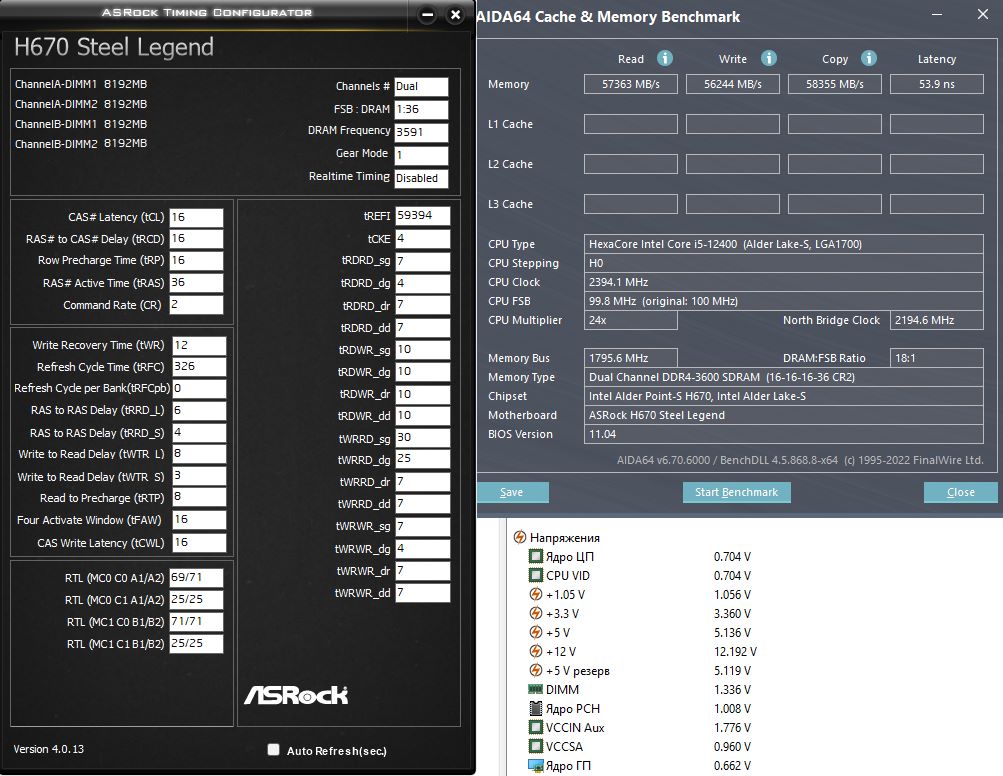Click the L3 Cache Latency result box
Image resolution: width=1003 pixels, height=776 pixels.
pyautogui.click(x=936, y=204)
